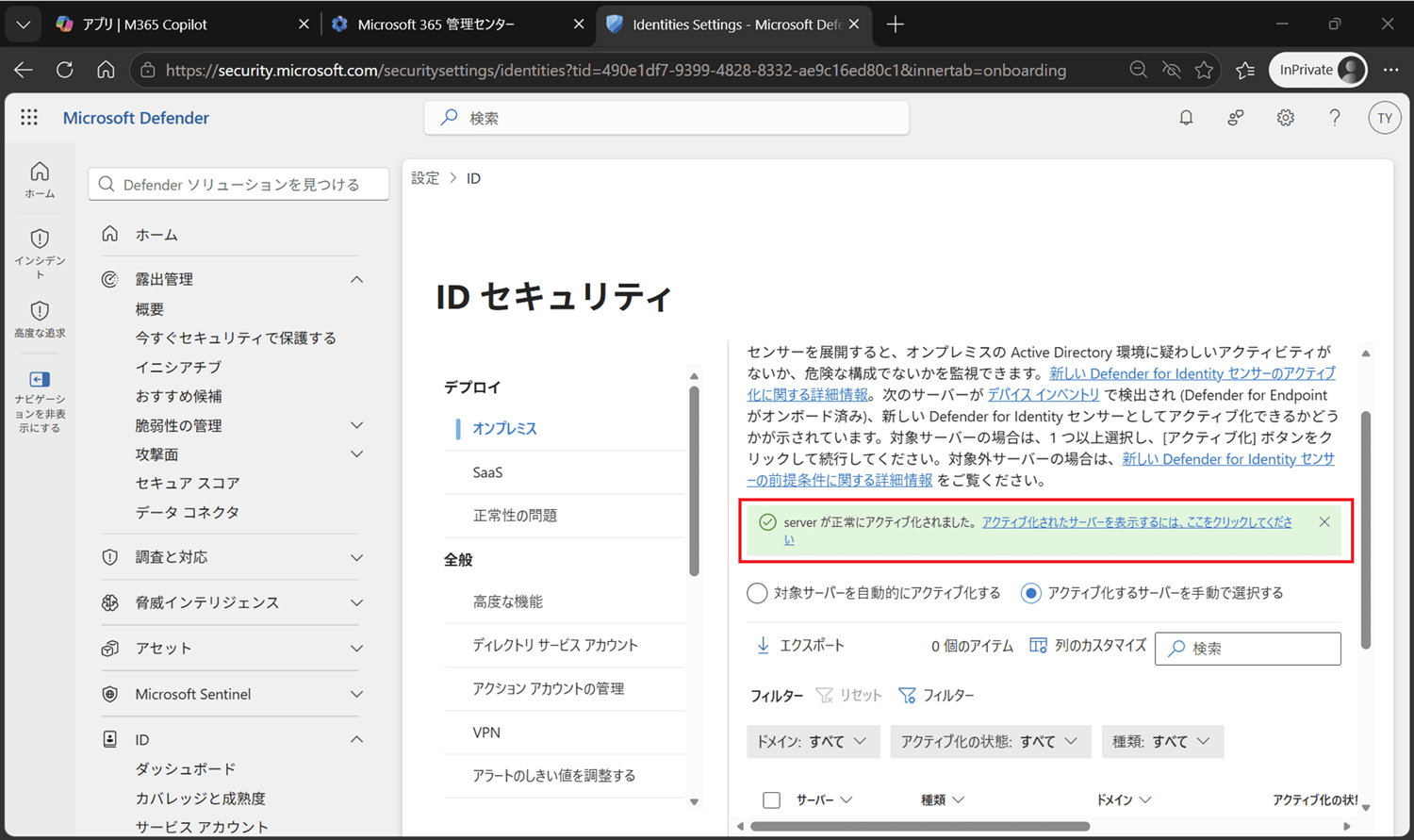Screen dimensions: 1414x840
Task: Reload the page with browser refresh
Action: coord(64,70)
